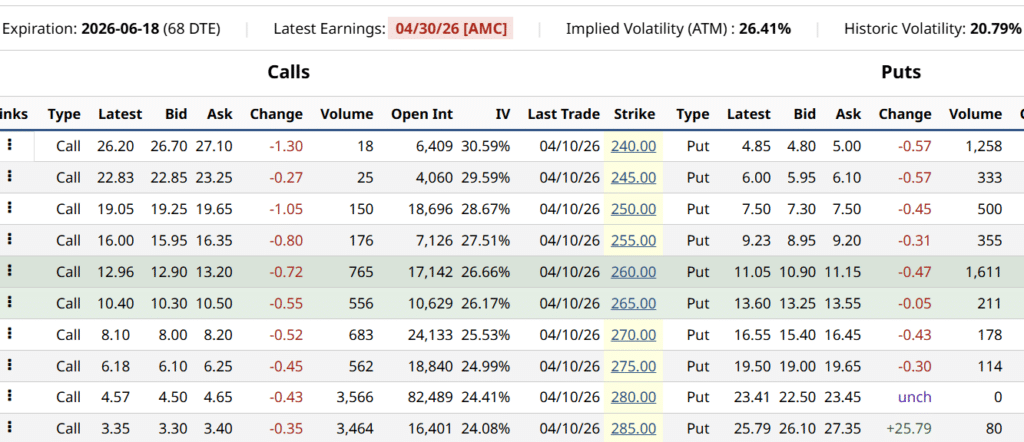Click the puts Change column header
The width and height of the screenshot is (1024, 442).
[905, 114]
